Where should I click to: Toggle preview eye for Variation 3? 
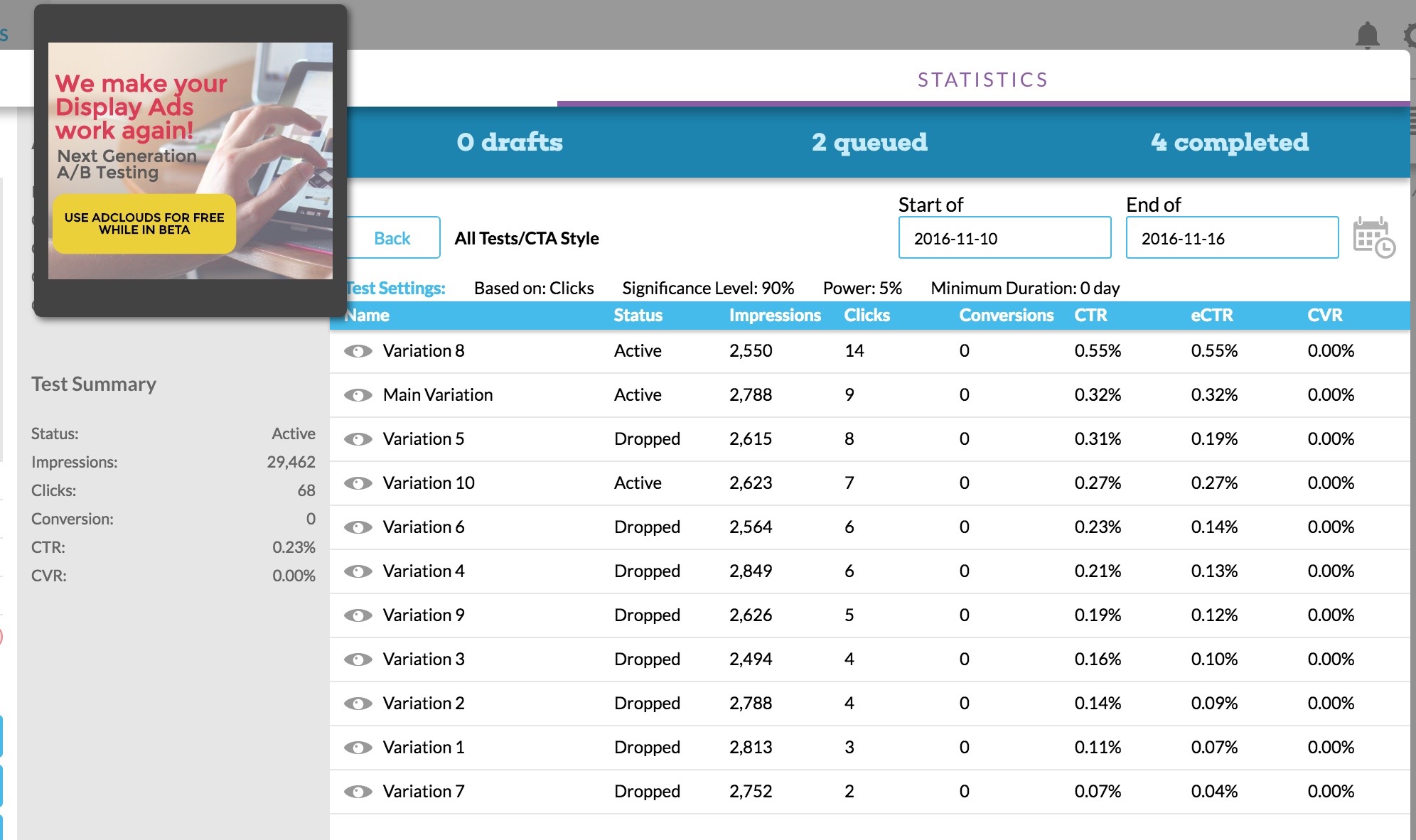[358, 659]
